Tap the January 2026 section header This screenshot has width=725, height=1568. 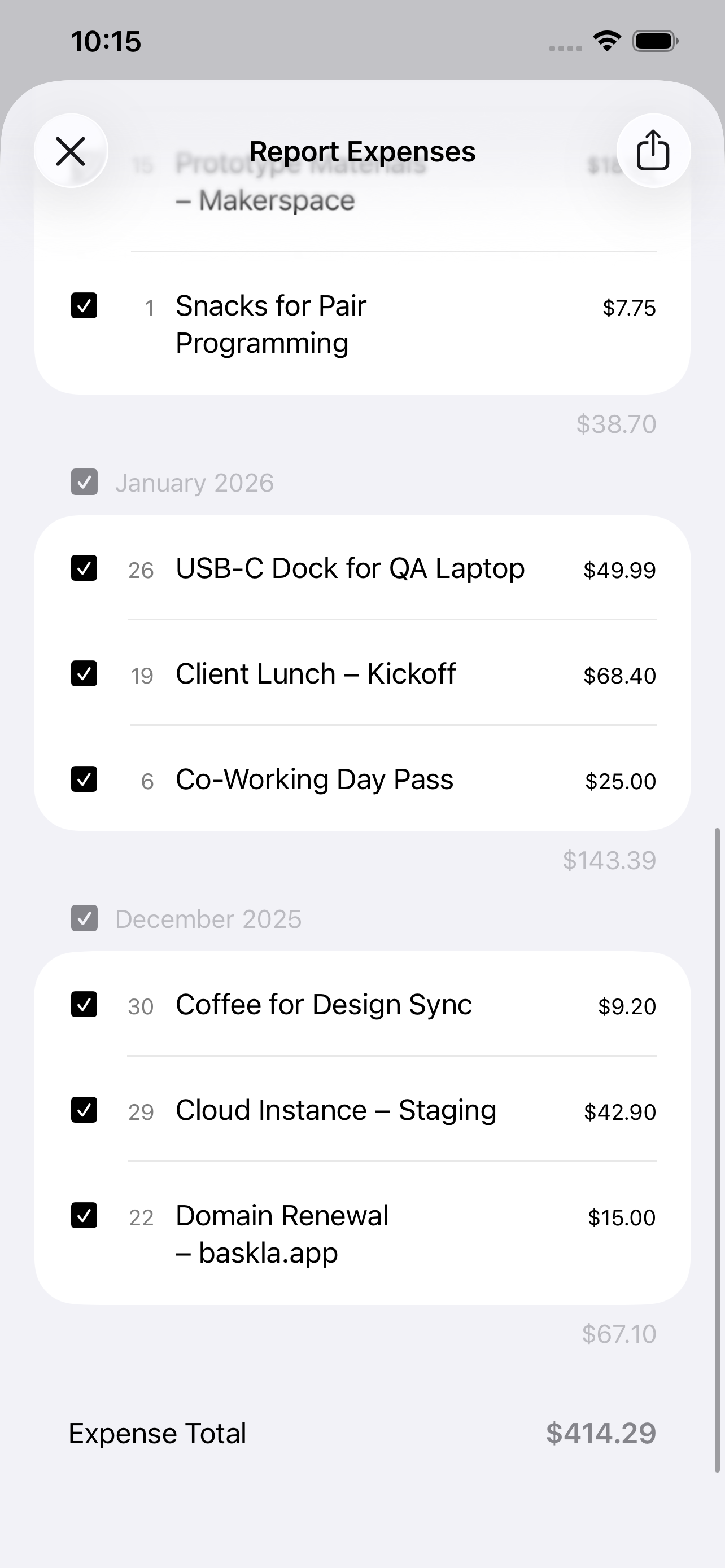[x=194, y=483]
